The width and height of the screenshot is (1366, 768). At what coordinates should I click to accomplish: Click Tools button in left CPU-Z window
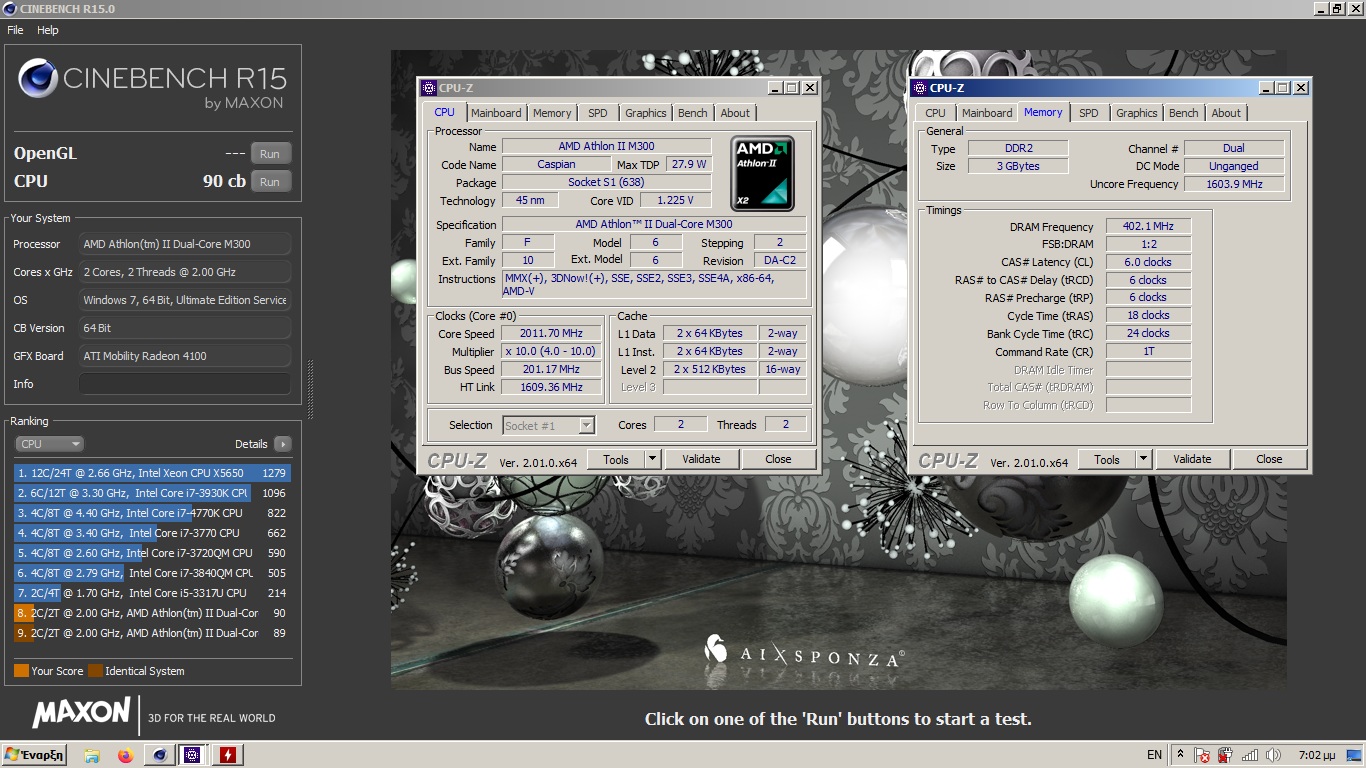pyautogui.click(x=616, y=459)
